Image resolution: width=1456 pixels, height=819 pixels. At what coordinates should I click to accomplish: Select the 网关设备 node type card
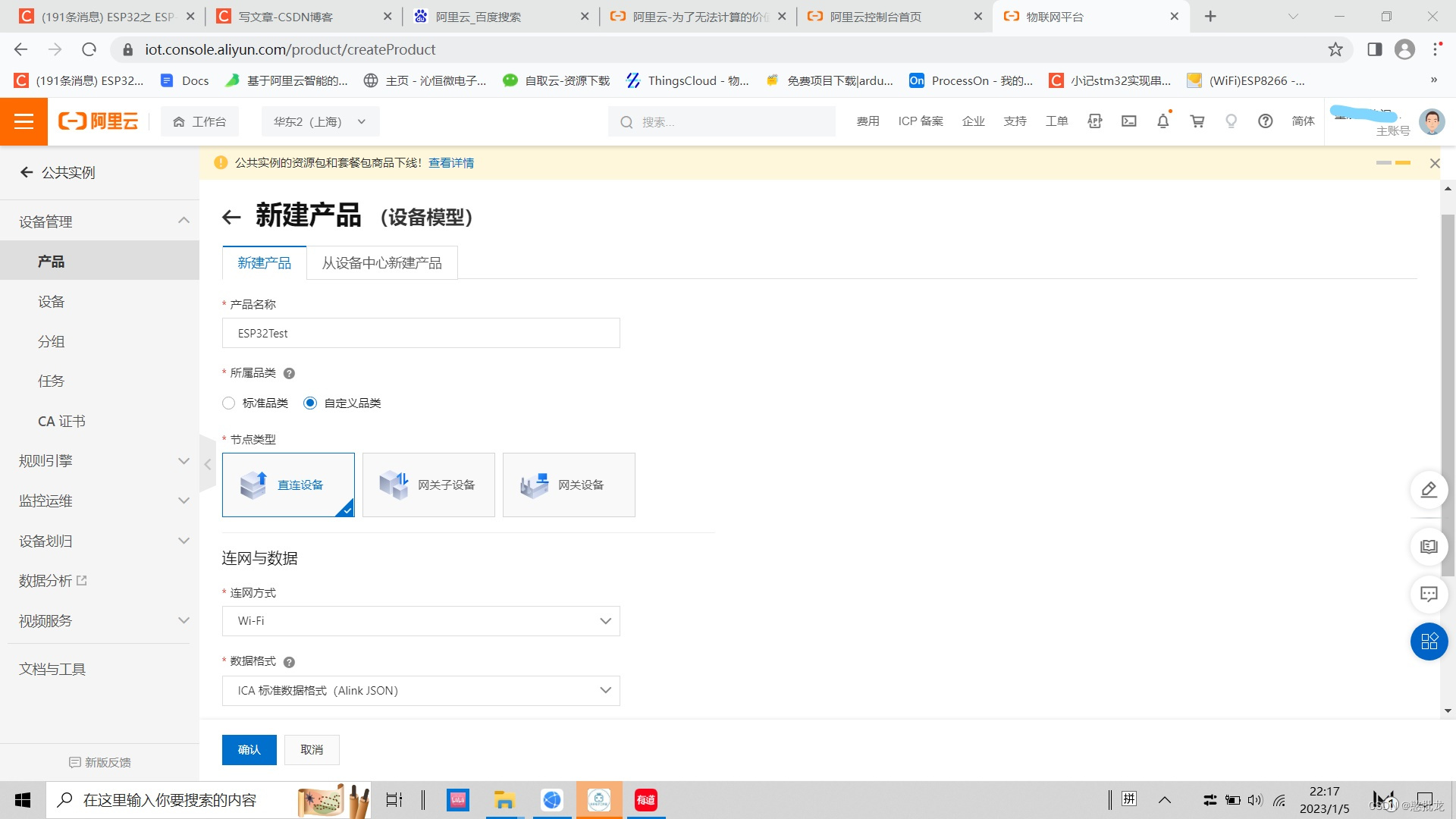[569, 485]
